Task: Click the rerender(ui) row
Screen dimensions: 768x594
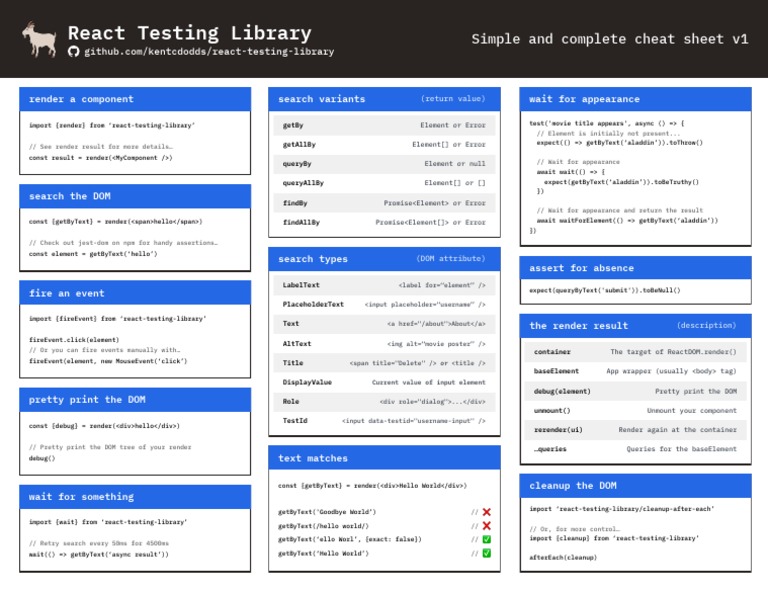Action: (635, 429)
